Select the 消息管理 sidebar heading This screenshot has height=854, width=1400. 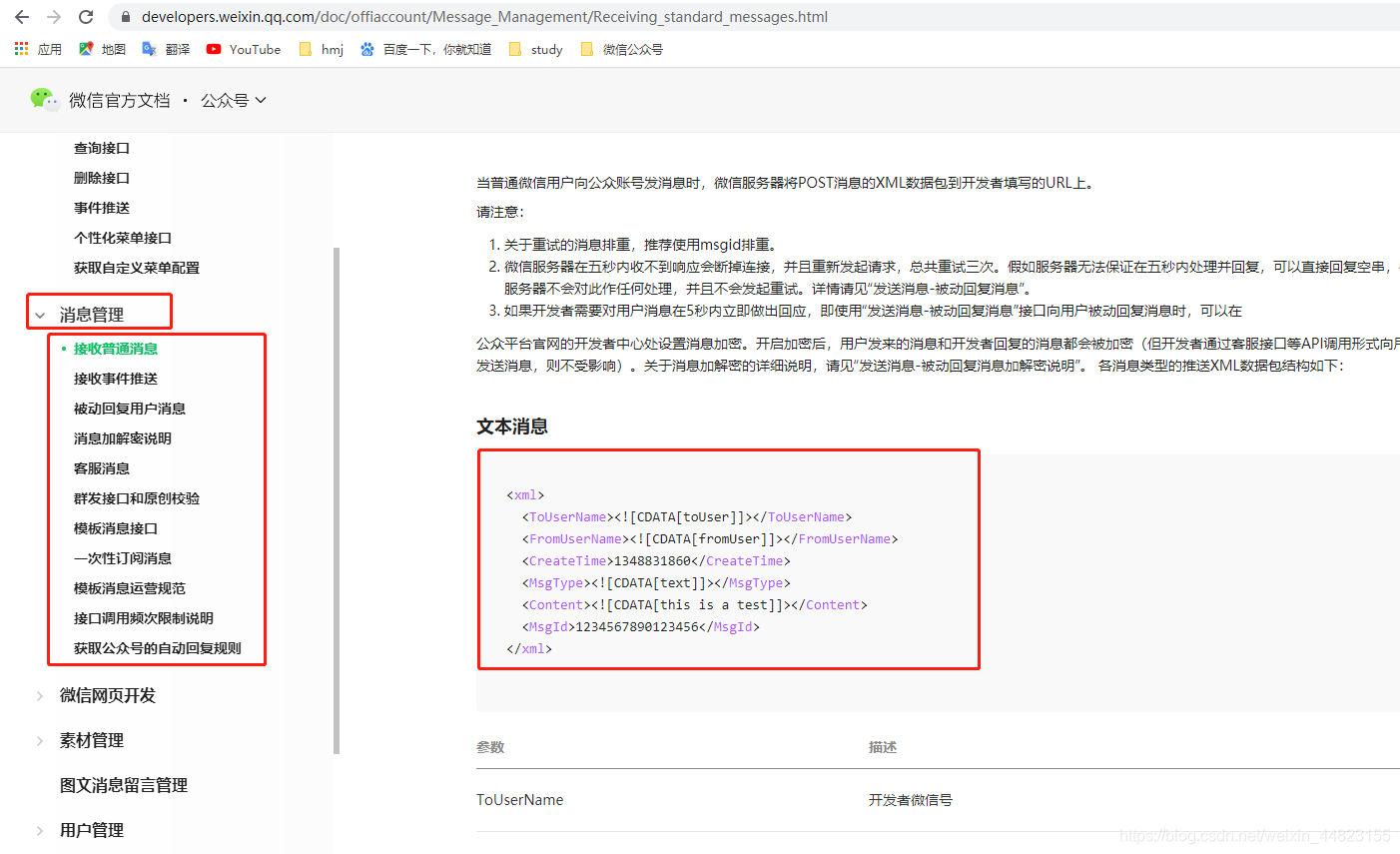pyautogui.click(x=92, y=315)
